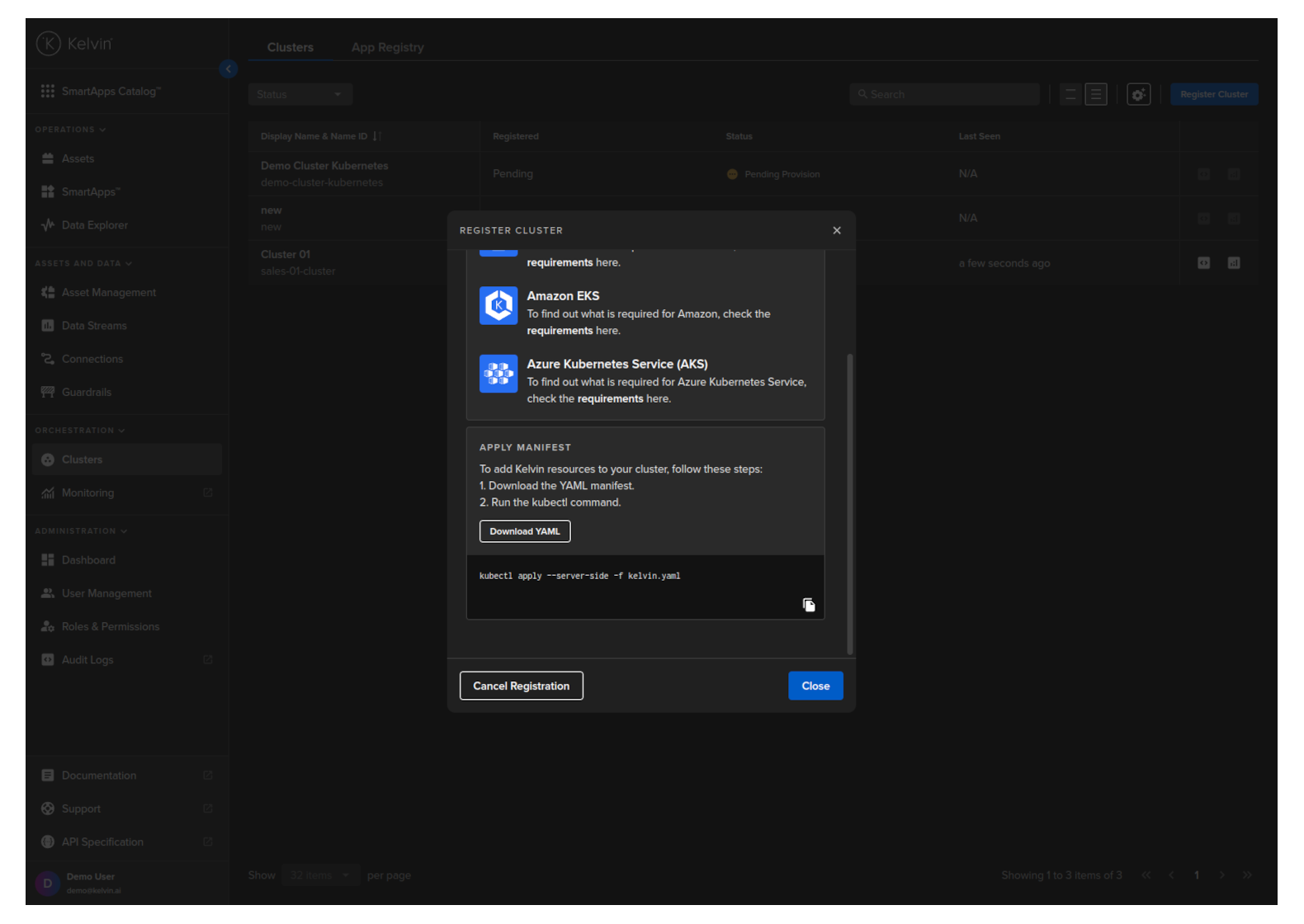Open SmartApps Catalog grid icon

pos(48,91)
